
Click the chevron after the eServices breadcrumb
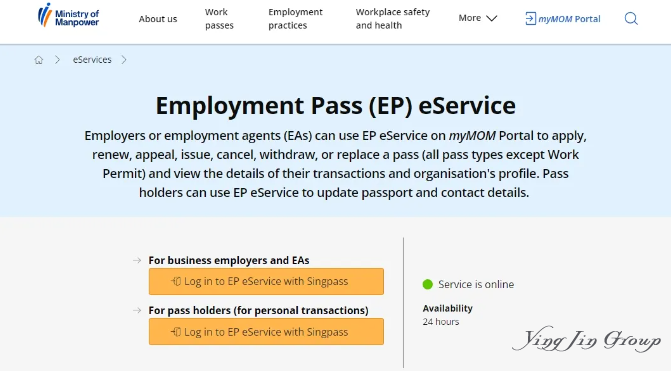124,60
